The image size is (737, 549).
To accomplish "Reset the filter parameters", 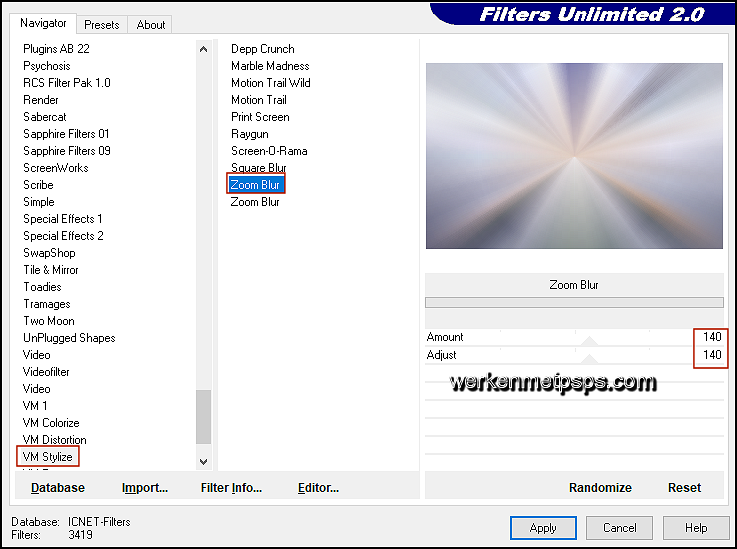I will click(684, 487).
